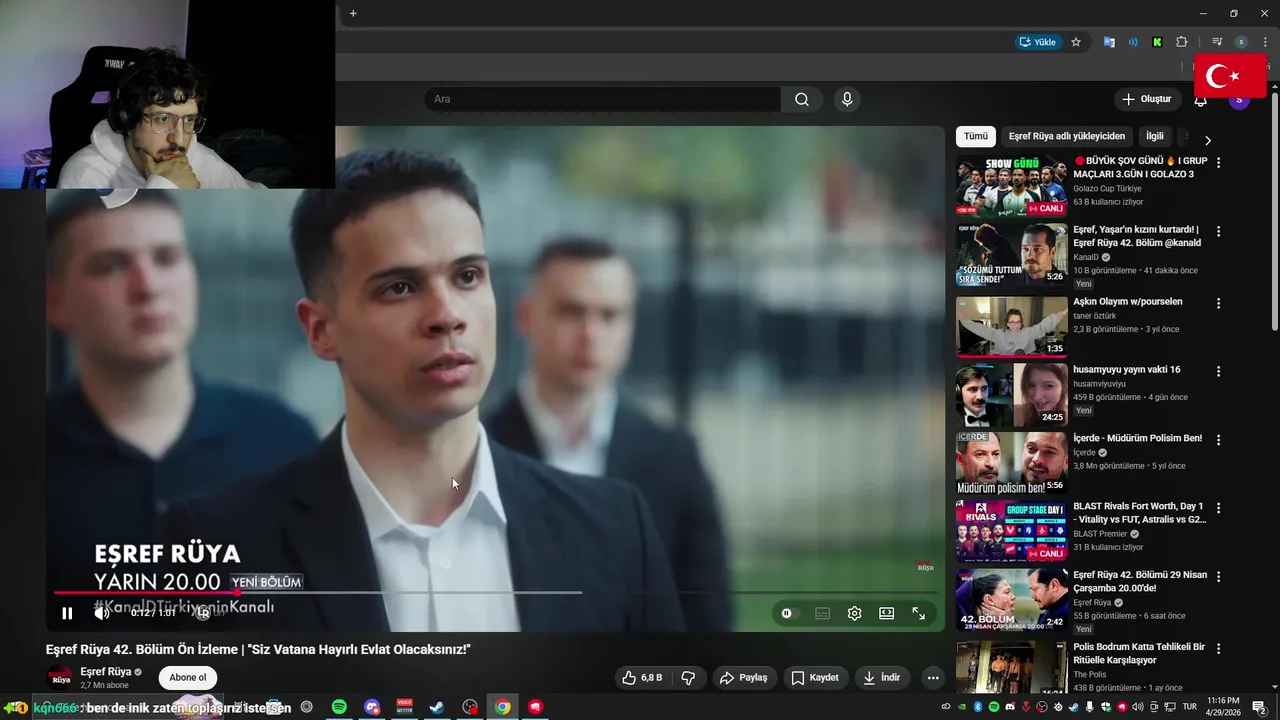Open the Oluştur create menu
The width and height of the screenshot is (1280, 720).
coord(1147,99)
